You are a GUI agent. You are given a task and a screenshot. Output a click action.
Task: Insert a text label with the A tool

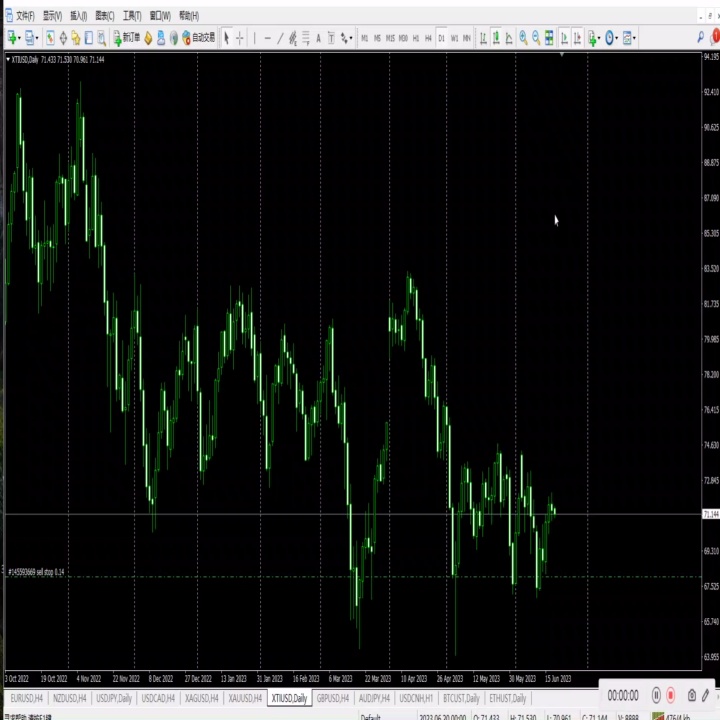[x=318, y=38]
